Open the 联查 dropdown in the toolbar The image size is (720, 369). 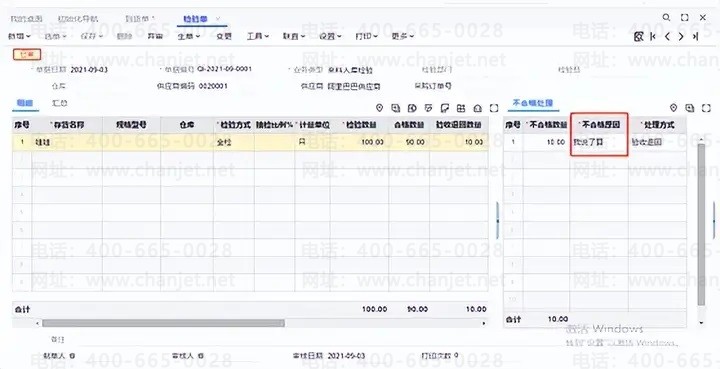pyautogui.click(x=294, y=36)
